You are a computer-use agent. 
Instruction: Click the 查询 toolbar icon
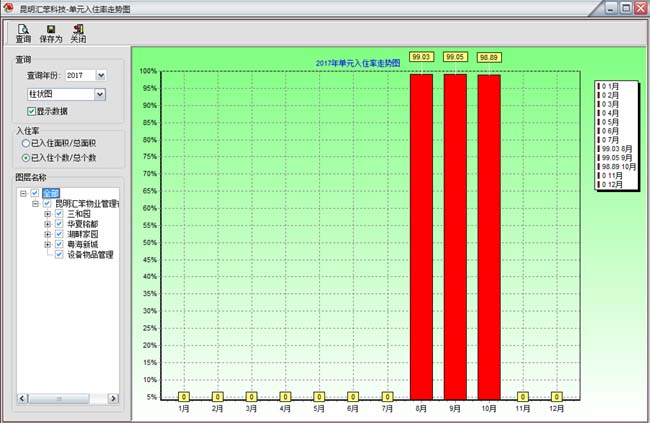click(23, 33)
